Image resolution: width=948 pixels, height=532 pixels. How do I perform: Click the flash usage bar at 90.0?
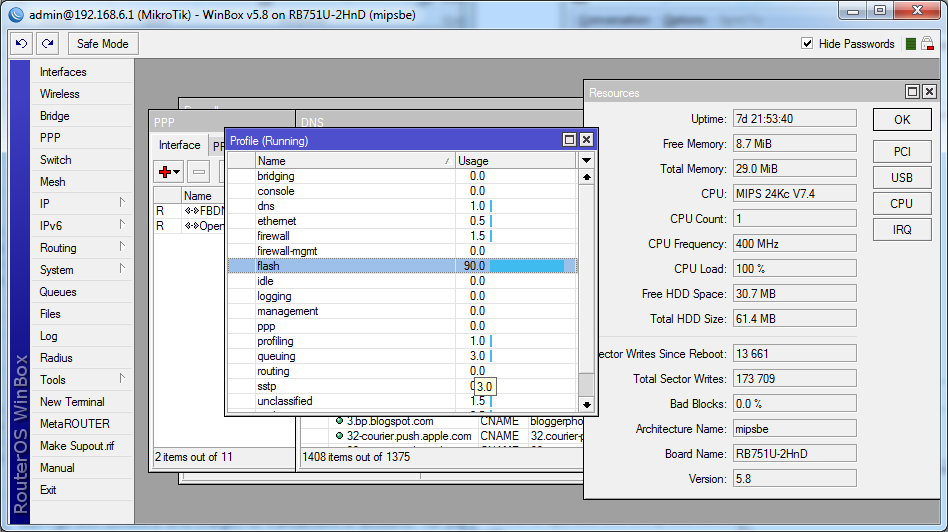coord(527,266)
